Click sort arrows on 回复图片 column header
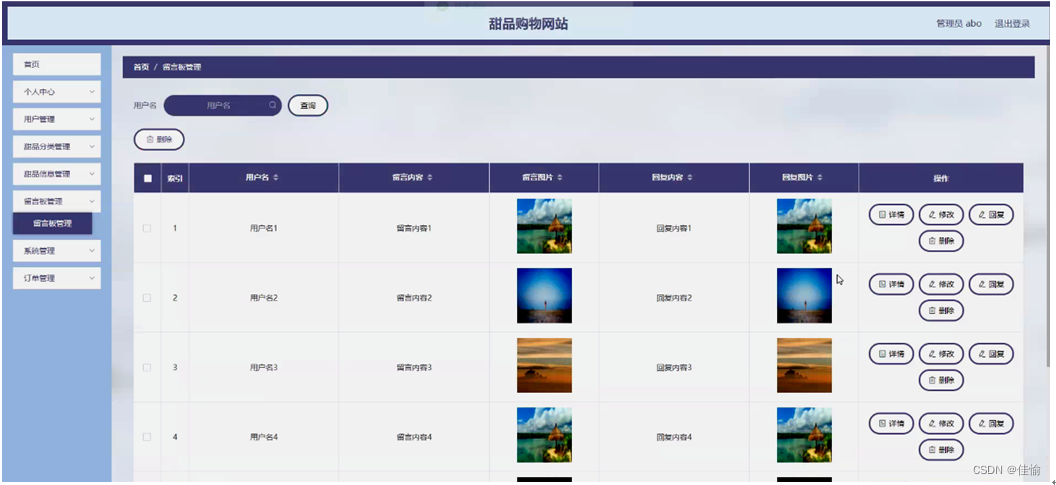The width and height of the screenshot is (1056, 485). [820, 178]
